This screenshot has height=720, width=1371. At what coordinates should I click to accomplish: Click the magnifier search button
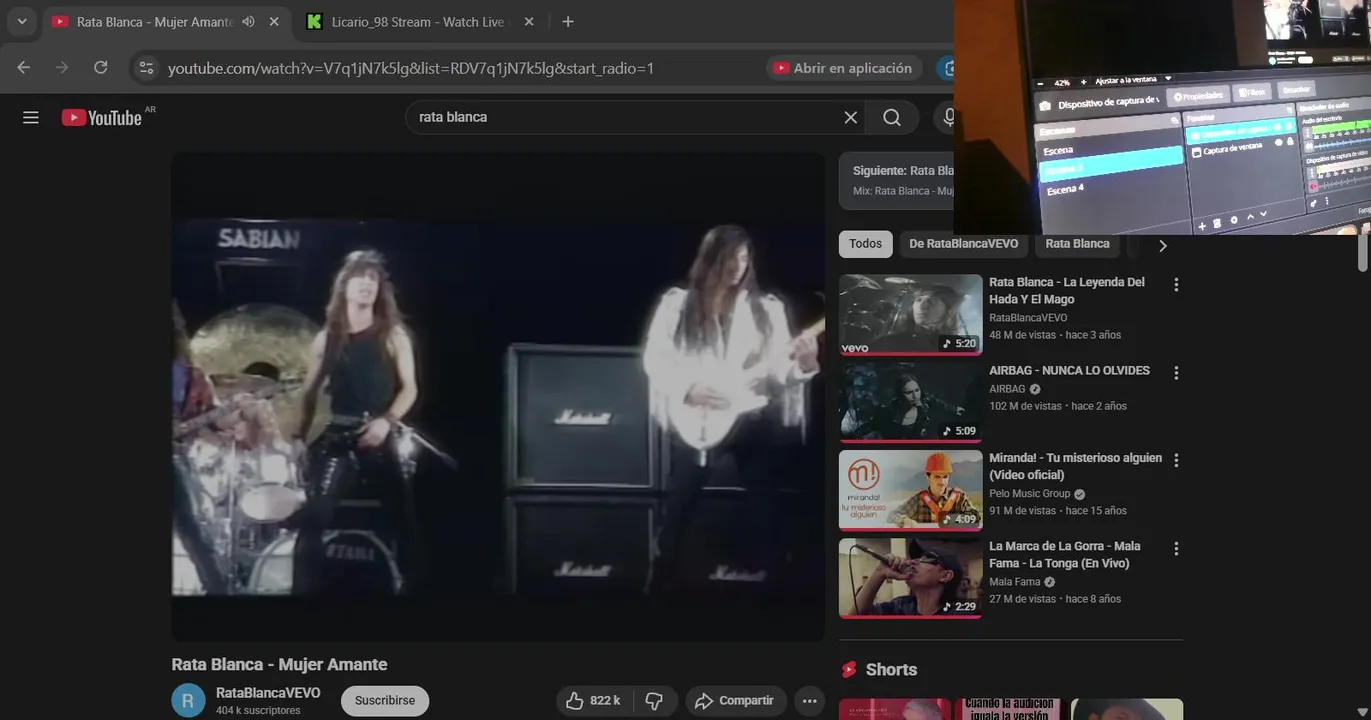click(892, 118)
